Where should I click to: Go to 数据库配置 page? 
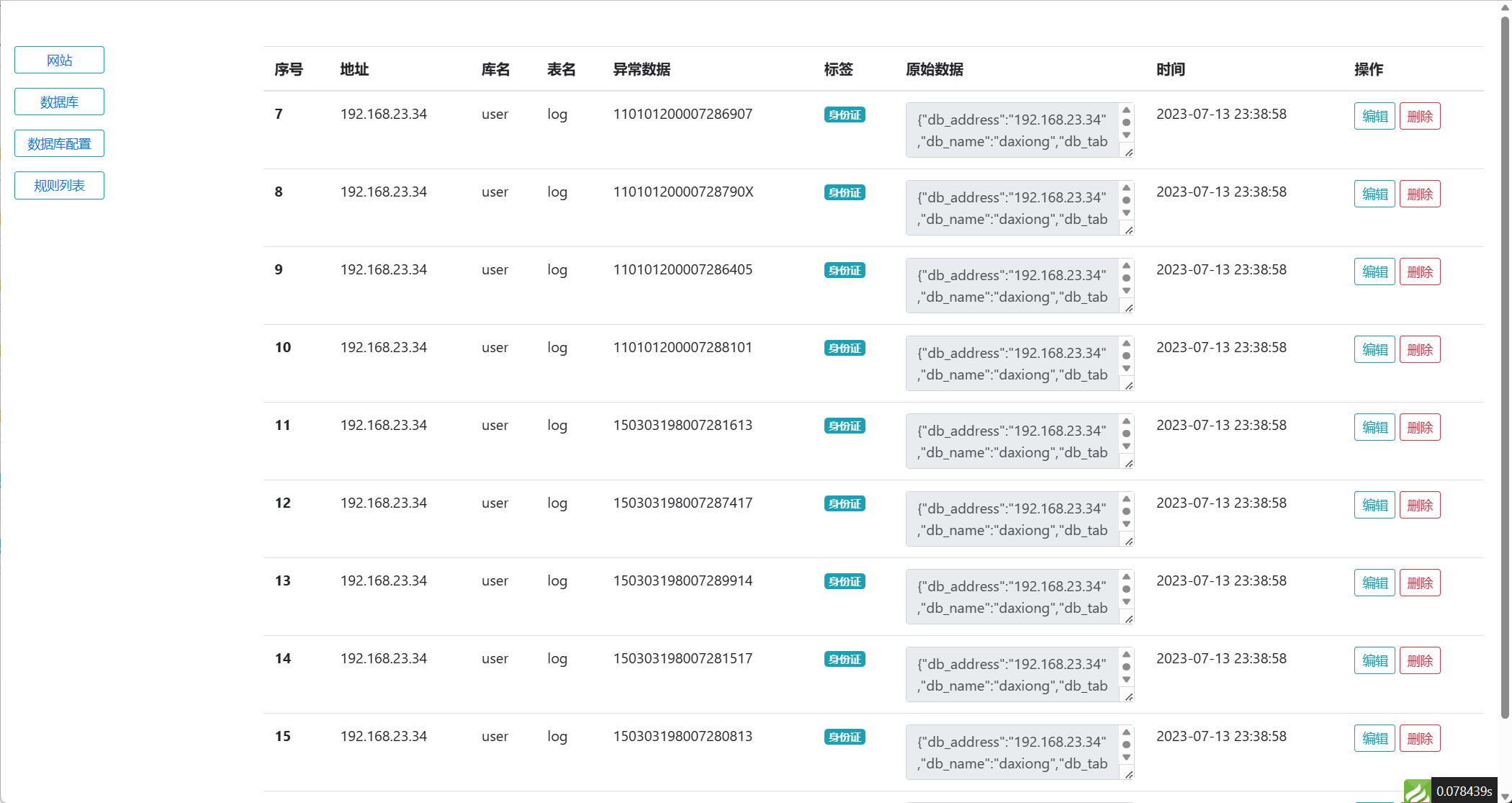(59, 143)
